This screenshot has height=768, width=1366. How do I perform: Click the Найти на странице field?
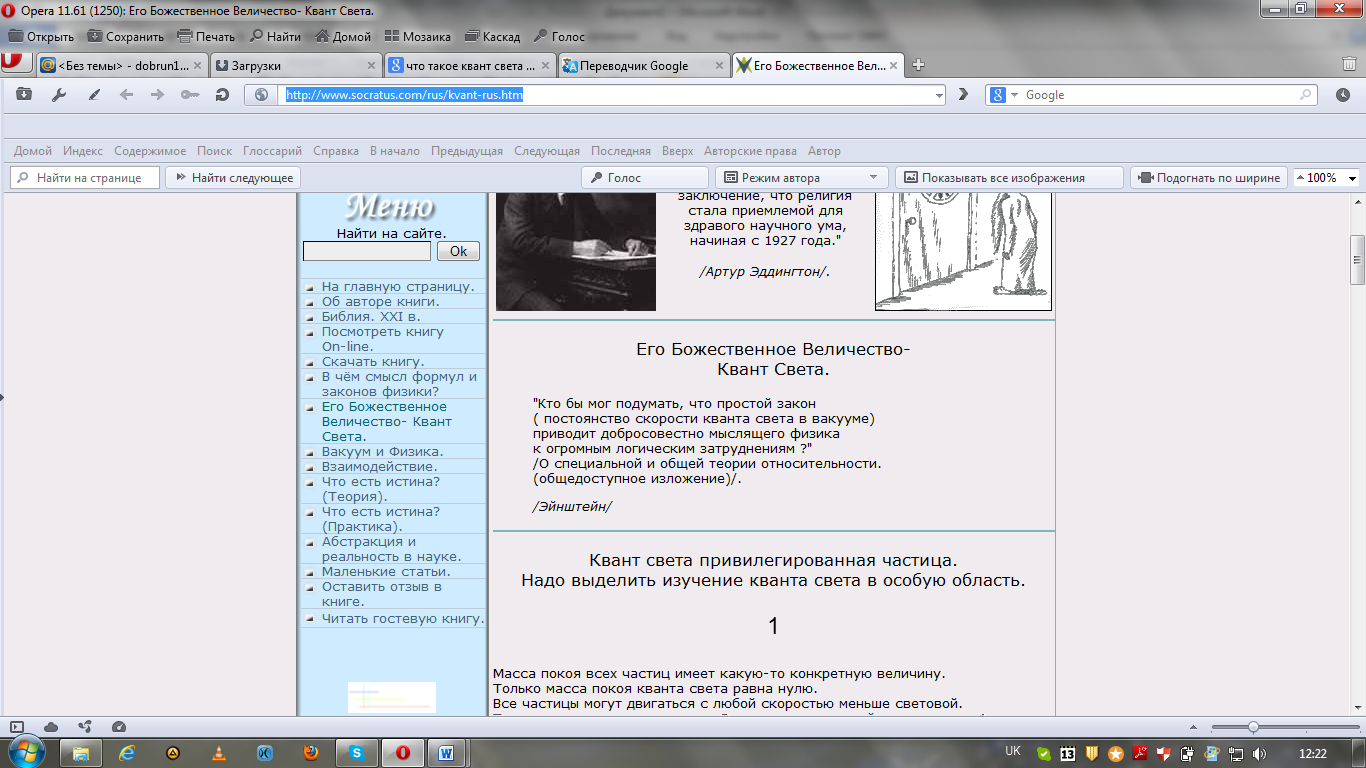point(85,178)
